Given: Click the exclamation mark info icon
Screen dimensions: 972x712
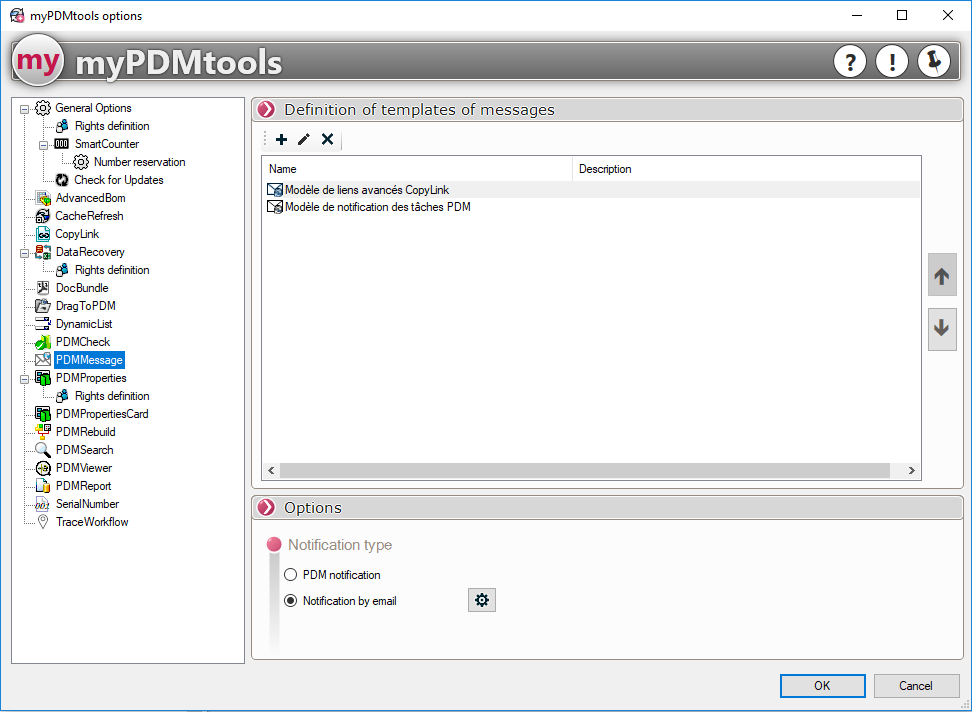Looking at the screenshot, I should 891,62.
